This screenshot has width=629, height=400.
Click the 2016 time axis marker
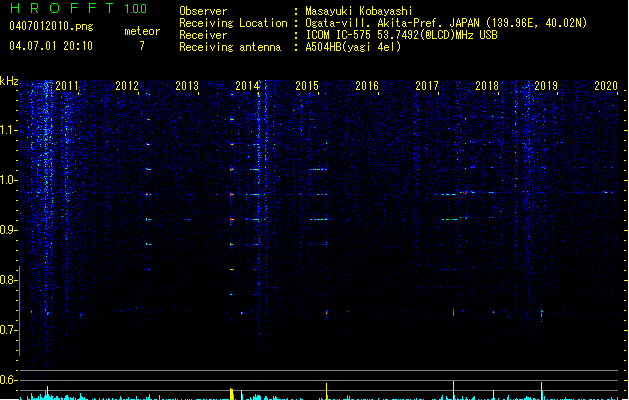367,86
